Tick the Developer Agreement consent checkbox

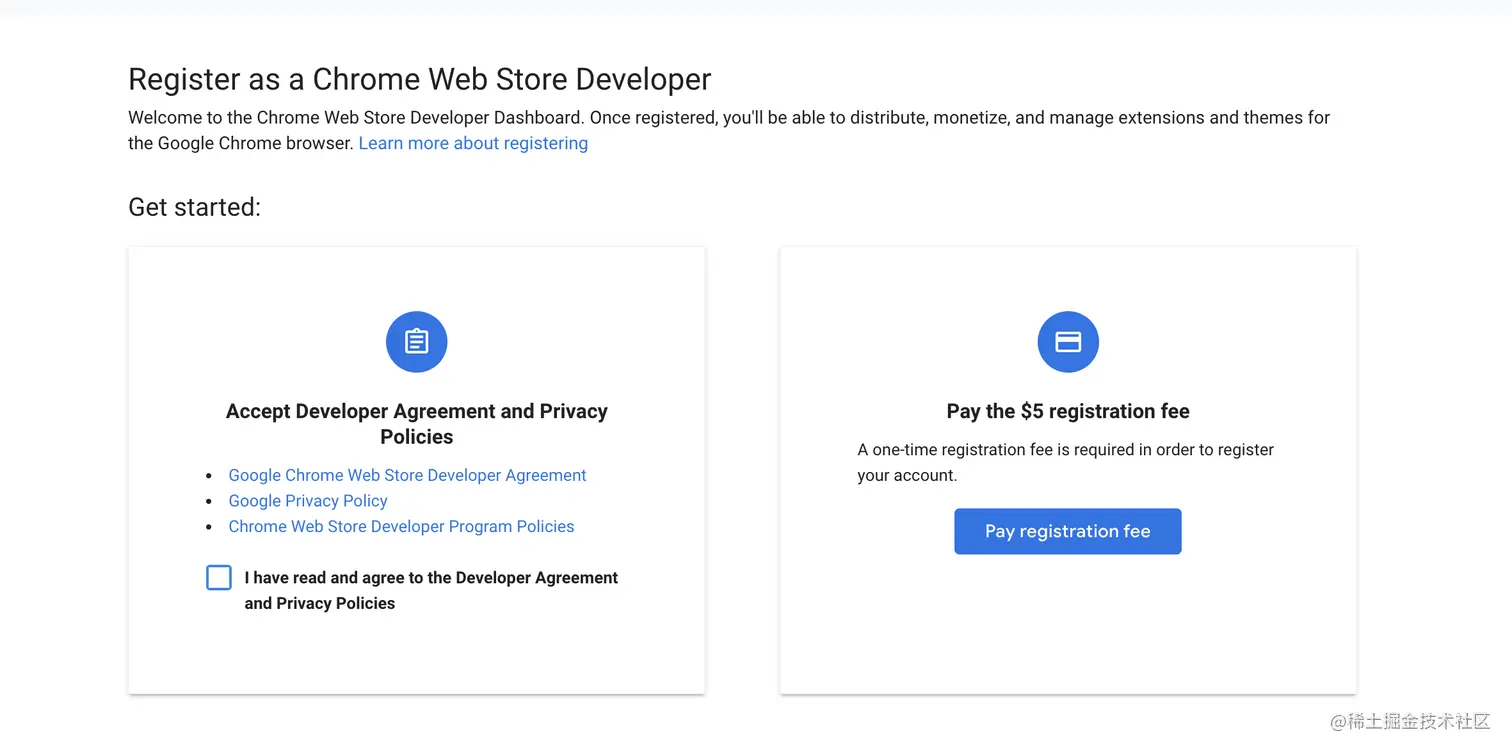tap(219, 577)
